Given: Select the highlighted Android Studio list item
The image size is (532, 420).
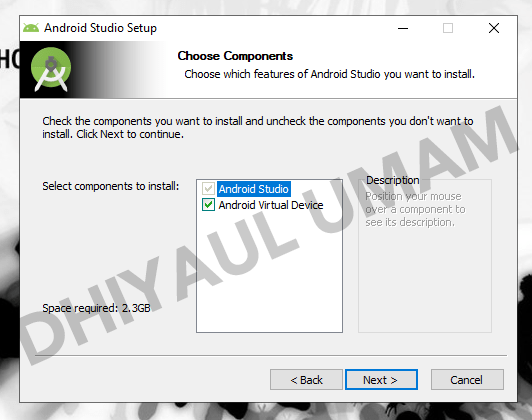Looking at the screenshot, I should click(x=254, y=189).
